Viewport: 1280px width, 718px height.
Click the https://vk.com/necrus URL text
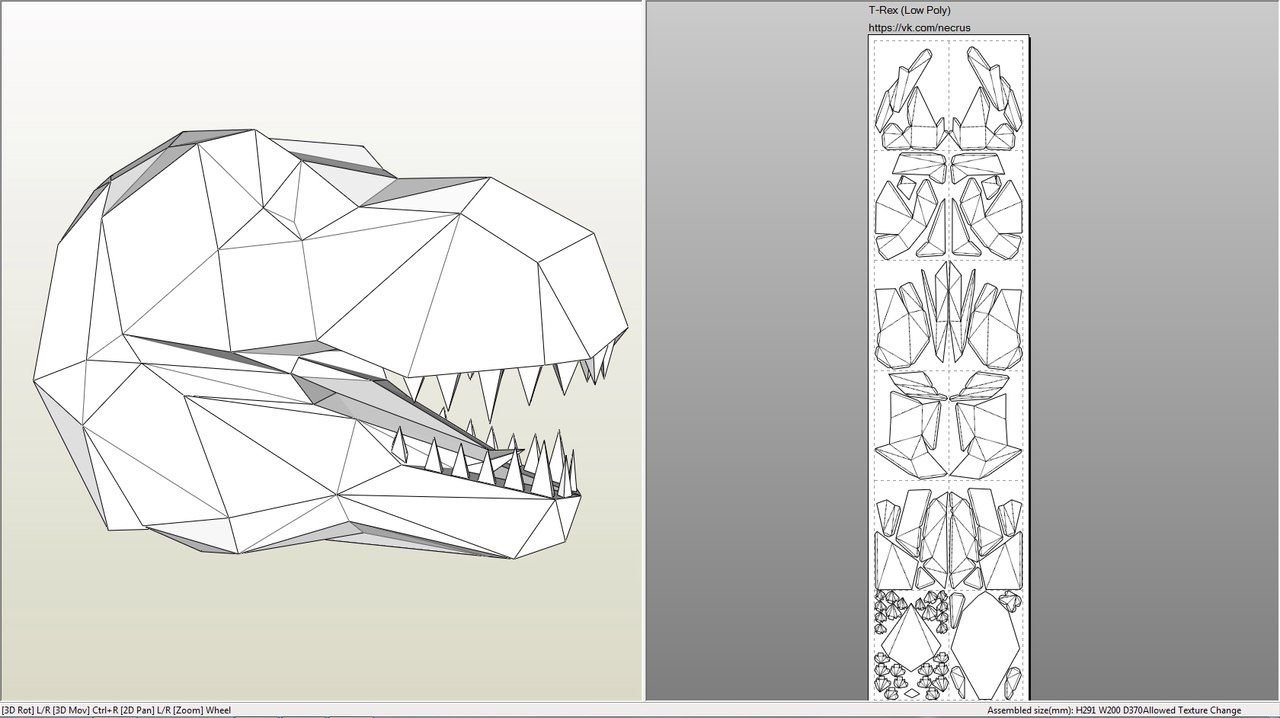pyautogui.click(x=919, y=28)
